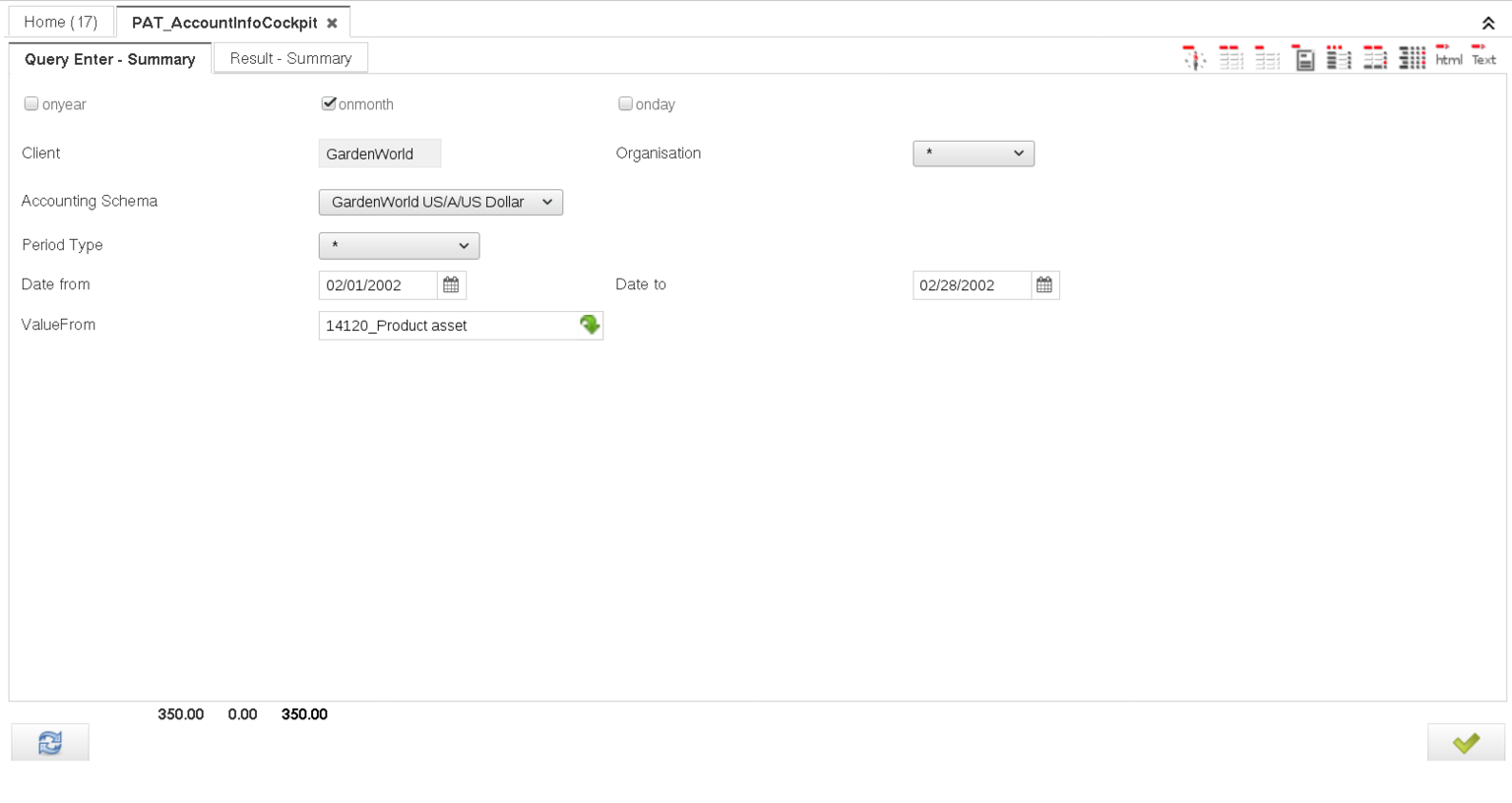1512x803 pixels.
Task: Switch to the Result - Summary tab
Action: (x=290, y=58)
